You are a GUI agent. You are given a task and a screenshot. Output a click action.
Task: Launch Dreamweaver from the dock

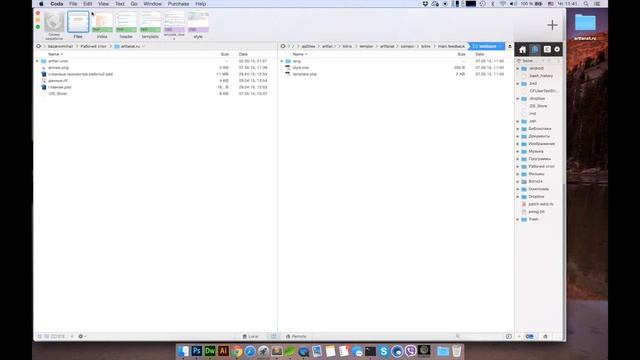[210, 351]
